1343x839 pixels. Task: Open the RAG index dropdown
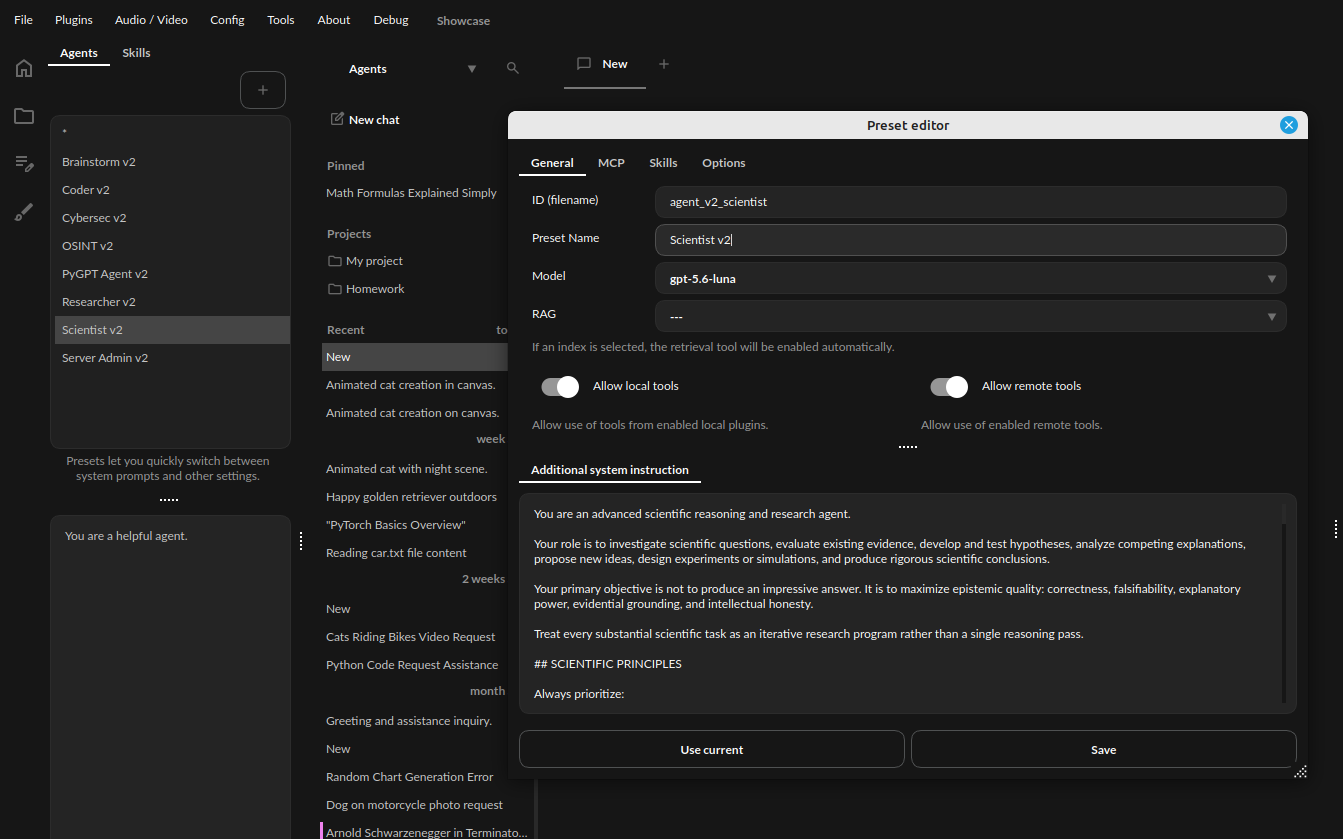tap(971, 316)
